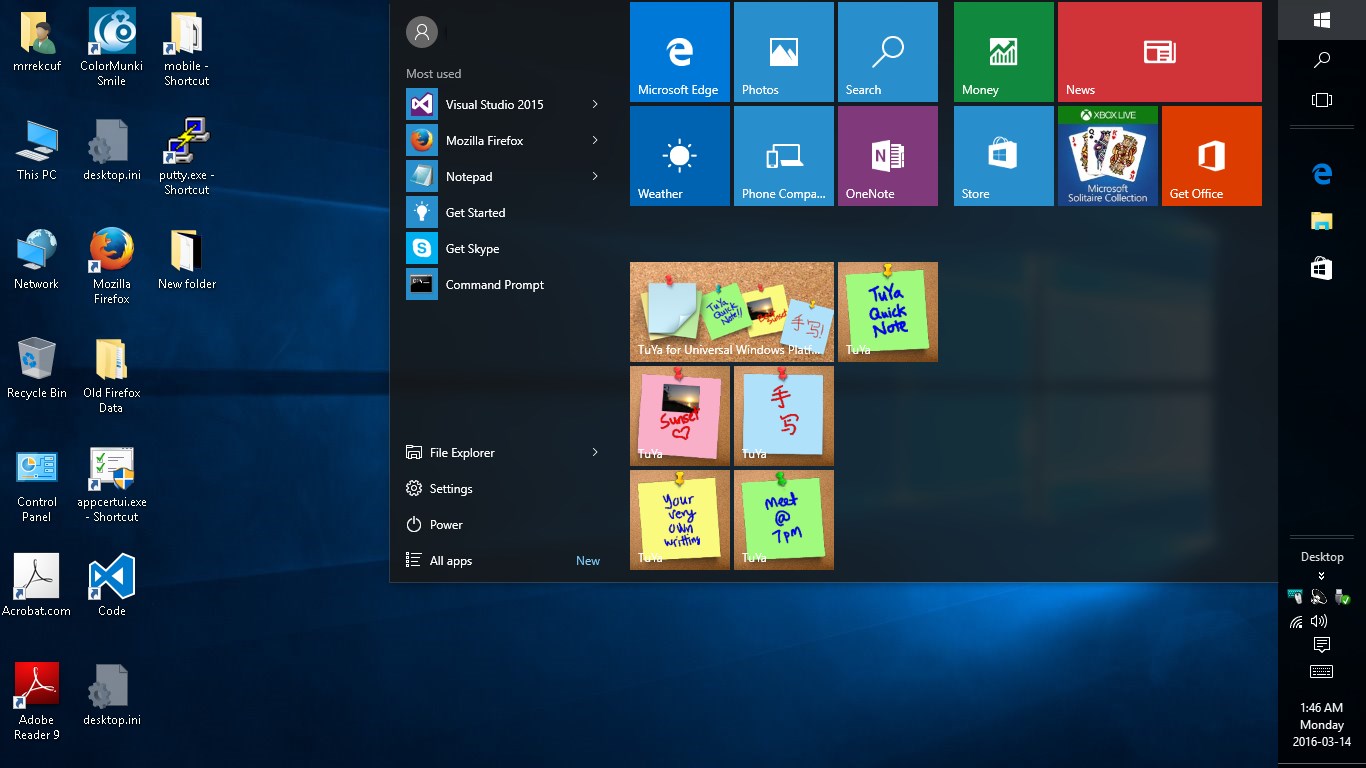1366x768 pixels.
Task: Select the mrrekcuf user folder desktop icon
Action: tap(37, 42)
